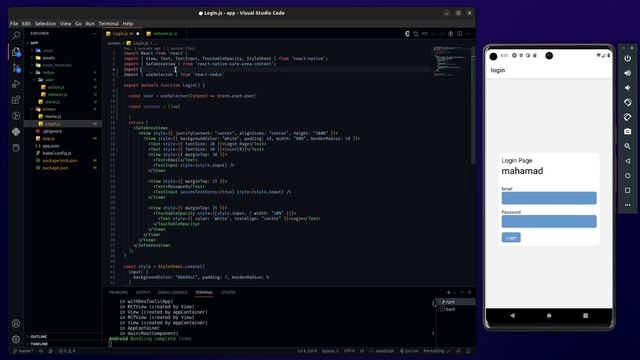Switch to the OUTPUT panel tab

point(143,292)
